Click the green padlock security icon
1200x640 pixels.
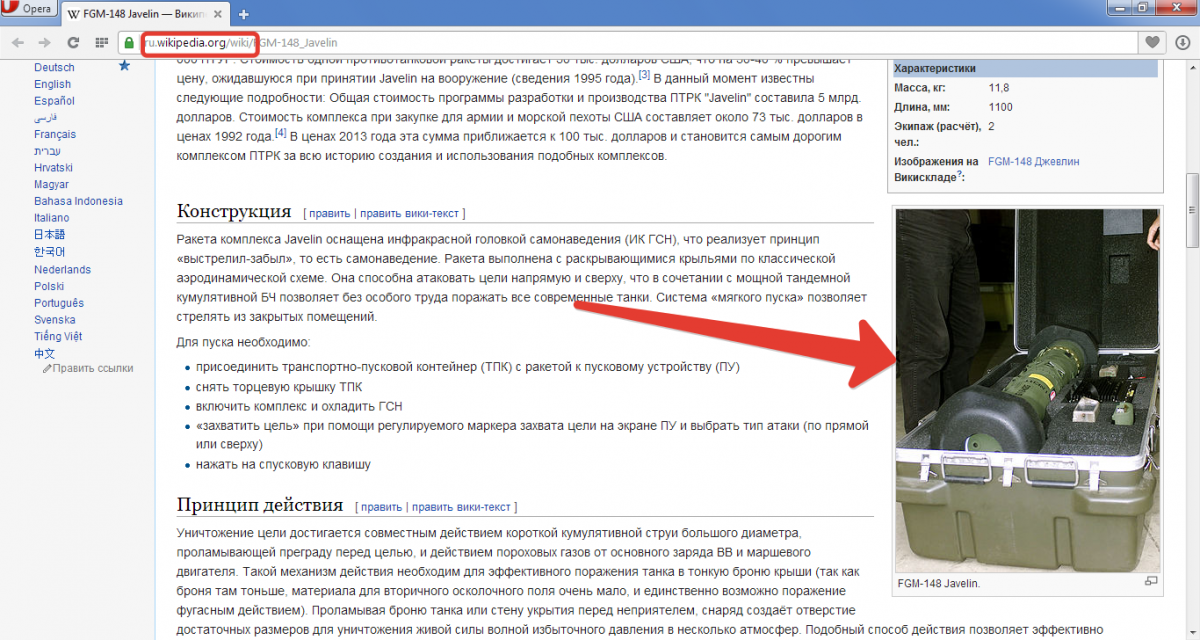pos(129,43)
